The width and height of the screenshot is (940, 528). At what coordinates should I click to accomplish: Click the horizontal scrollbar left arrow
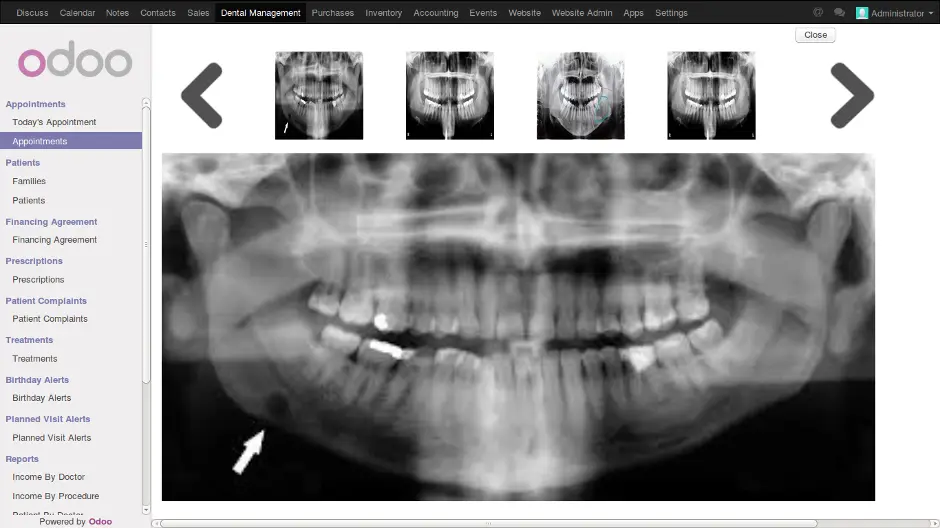(156, 524)
